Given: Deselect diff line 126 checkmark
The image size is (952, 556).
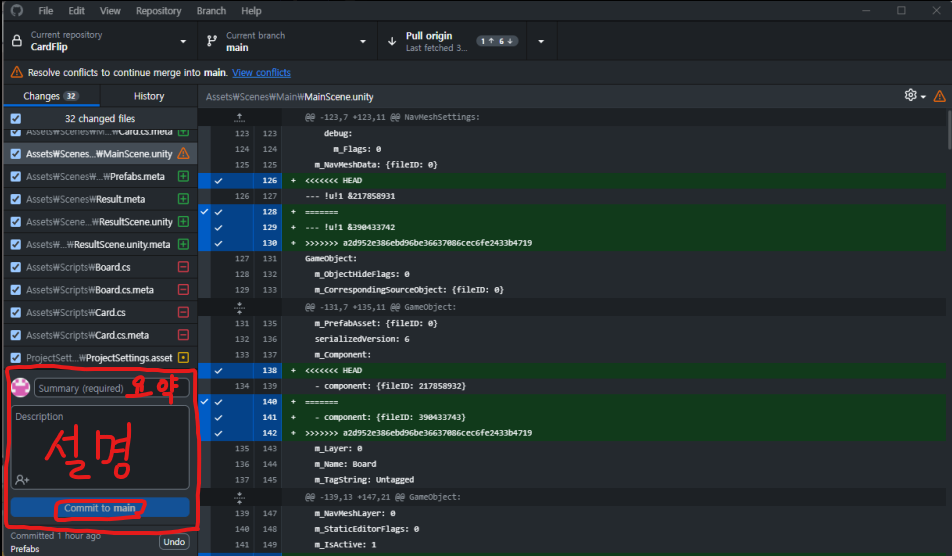Looking at the screenshot, I should [x=219, y=180].
